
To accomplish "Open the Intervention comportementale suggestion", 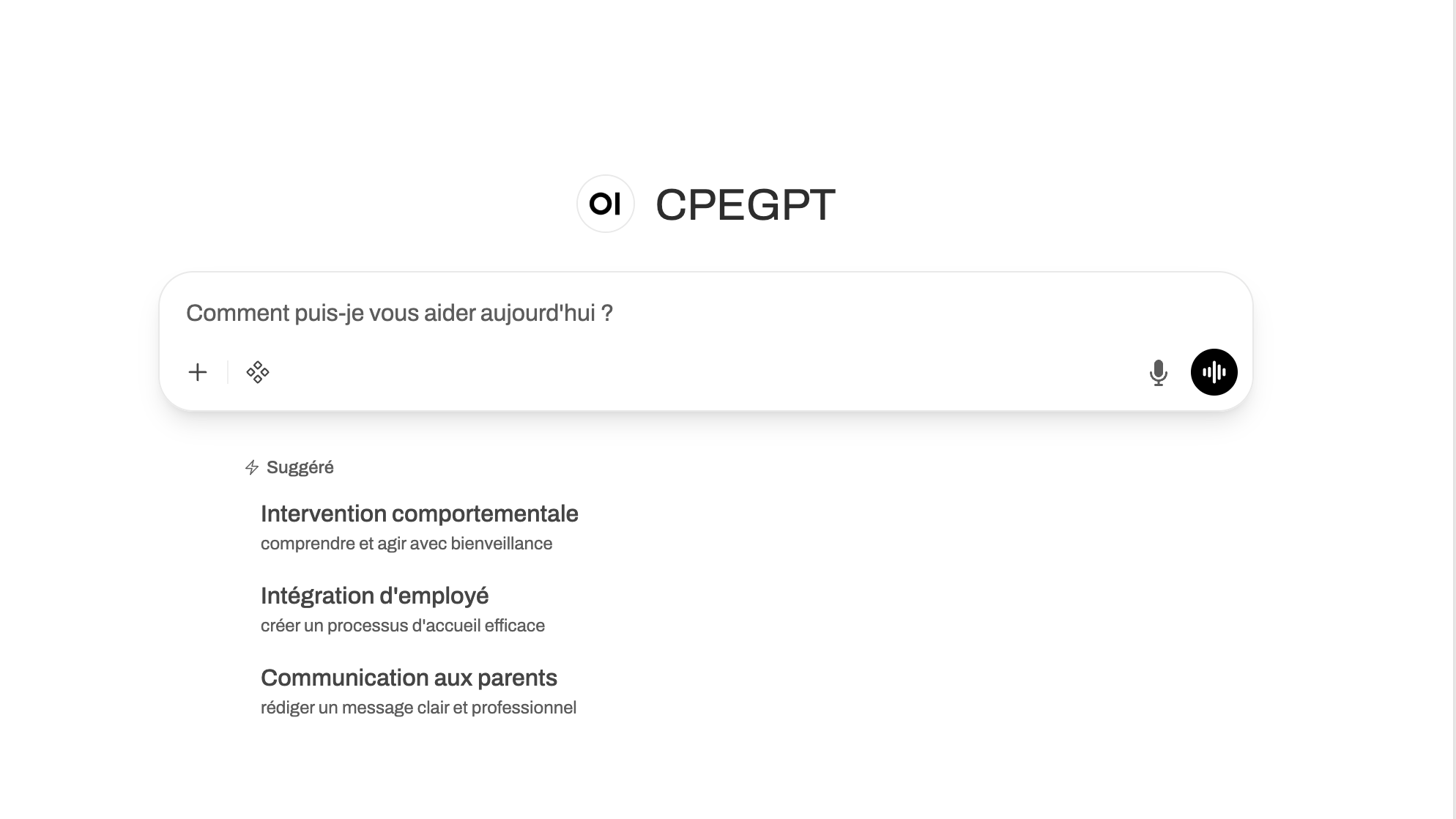I will pos(420,514).
